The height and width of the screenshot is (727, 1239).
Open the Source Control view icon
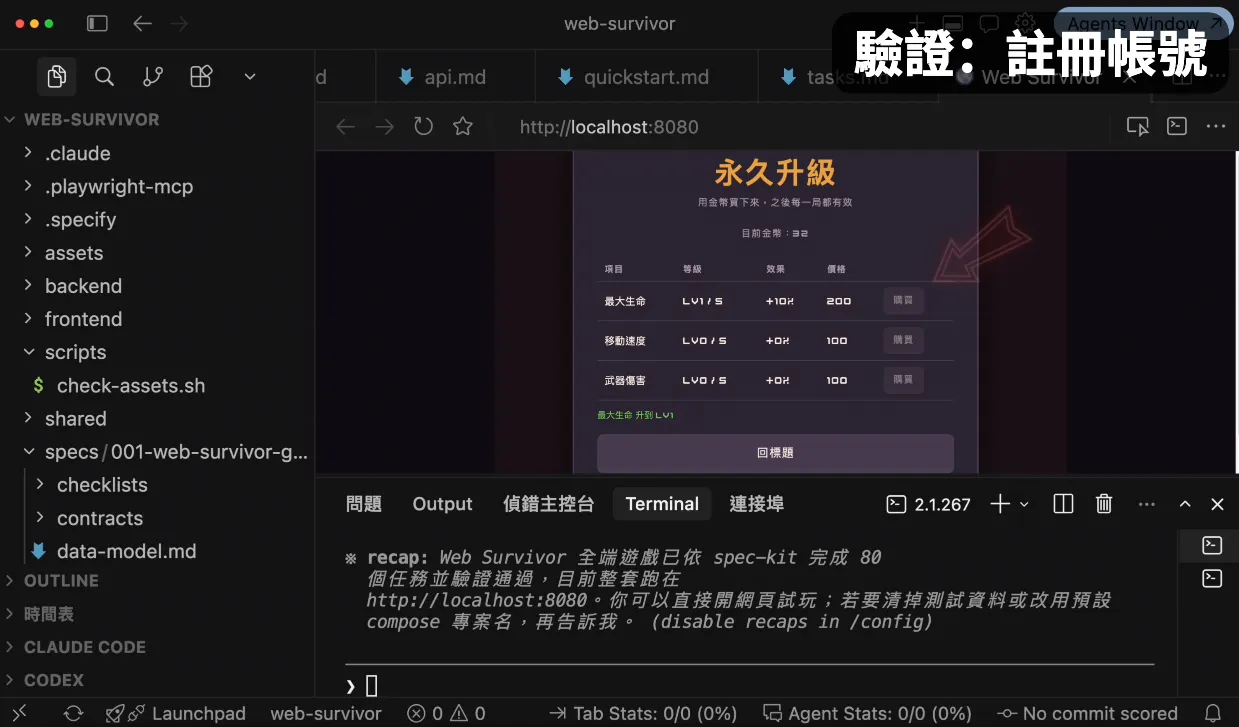[153, 76]
